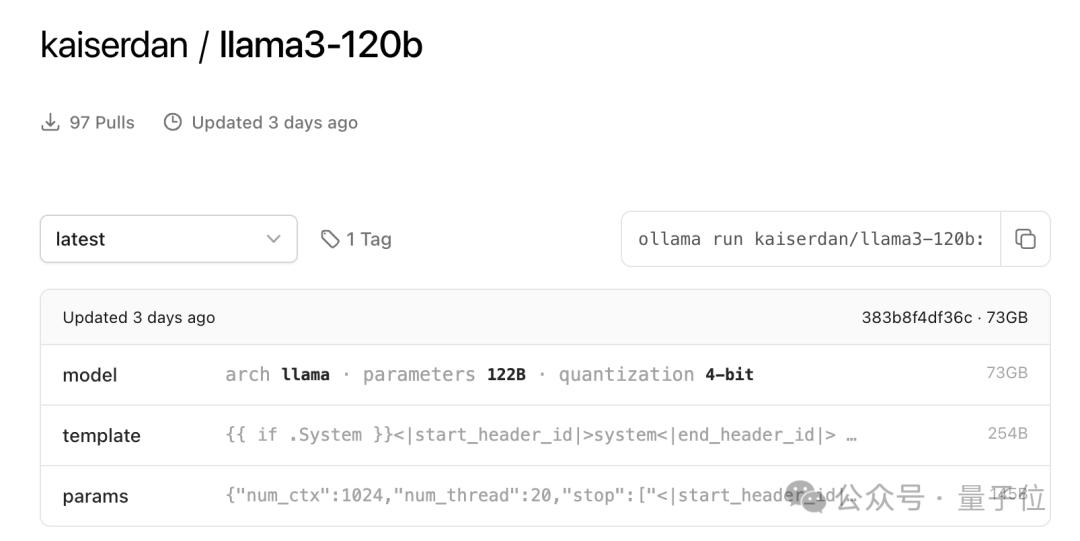Click the clock Updated icon
This screenshot has height=541, width=1080.
point(173,122)
